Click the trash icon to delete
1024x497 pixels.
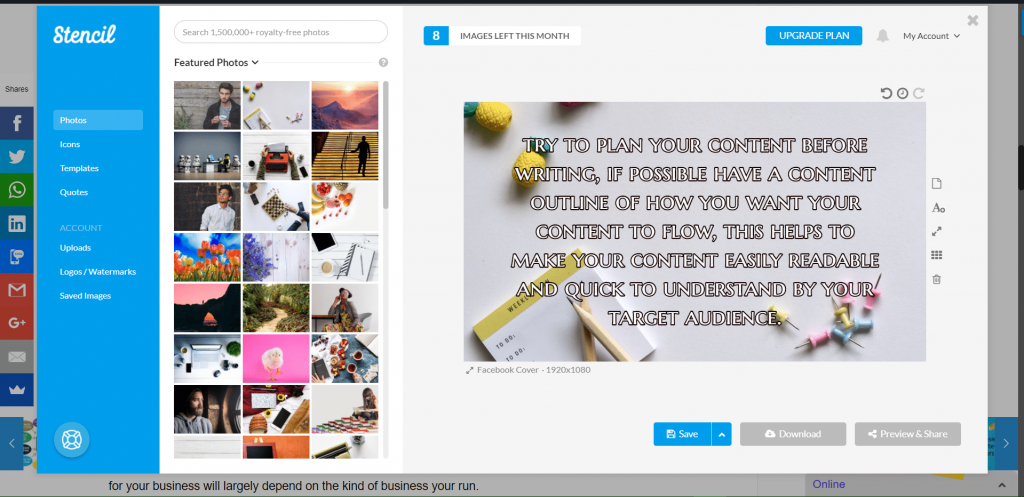click(x=937, y=279)
